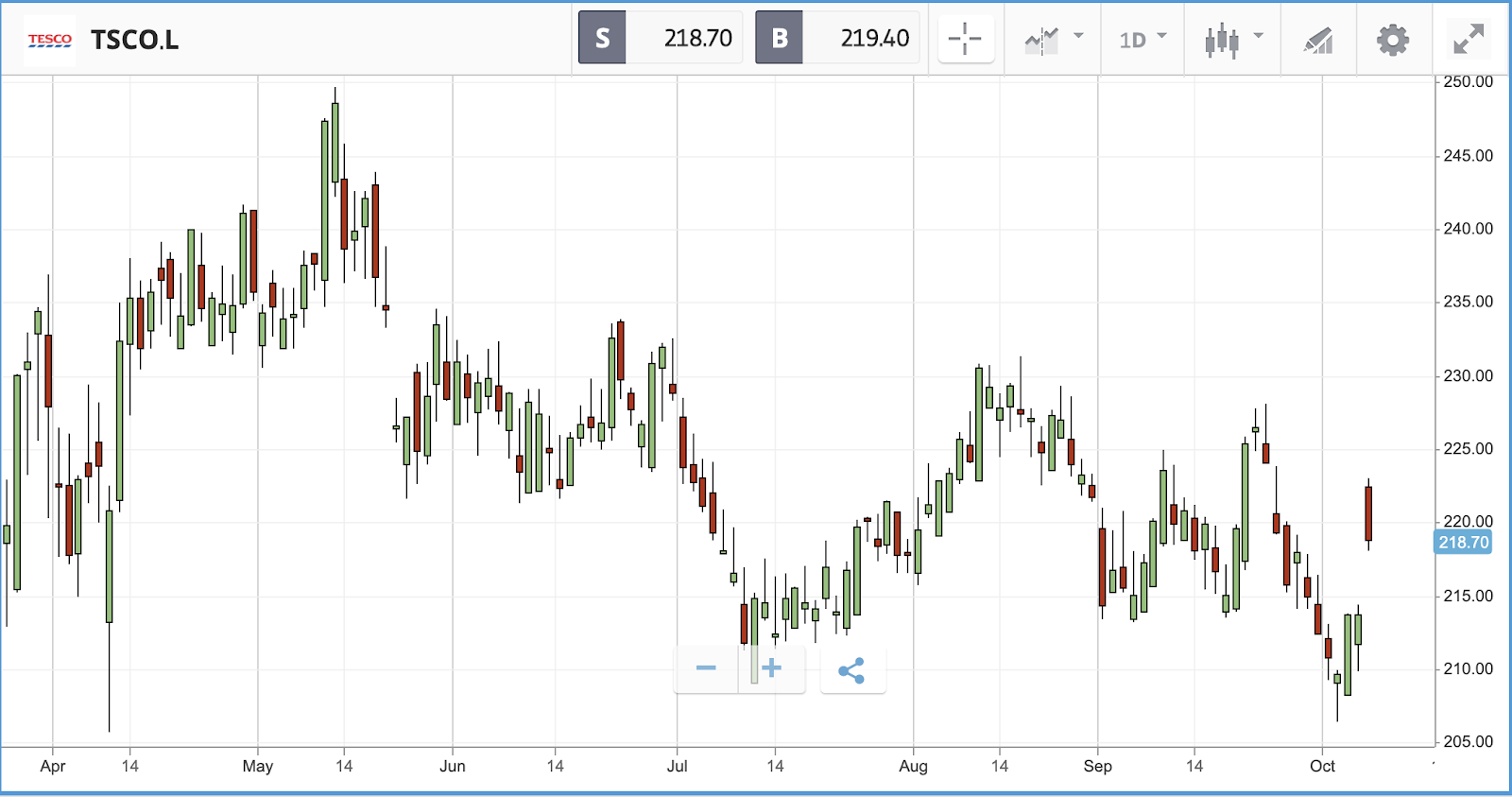Click the 205.00 price axis label
The image size is (1512, 797).
click(1468, 742)
